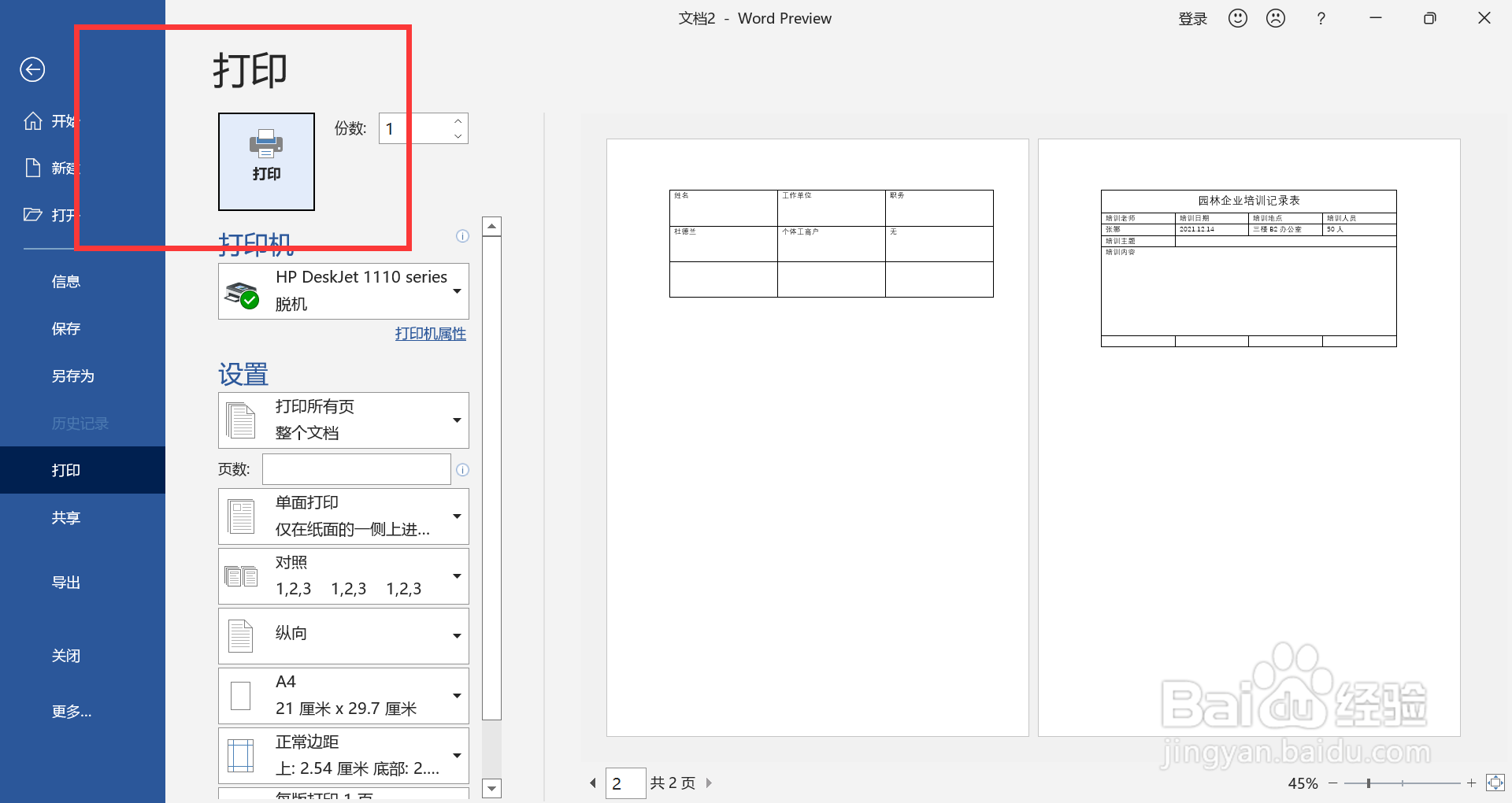Click the frown face feedback icon
This screenshot has width=1512, height=803.
[x=1276, y=18]
